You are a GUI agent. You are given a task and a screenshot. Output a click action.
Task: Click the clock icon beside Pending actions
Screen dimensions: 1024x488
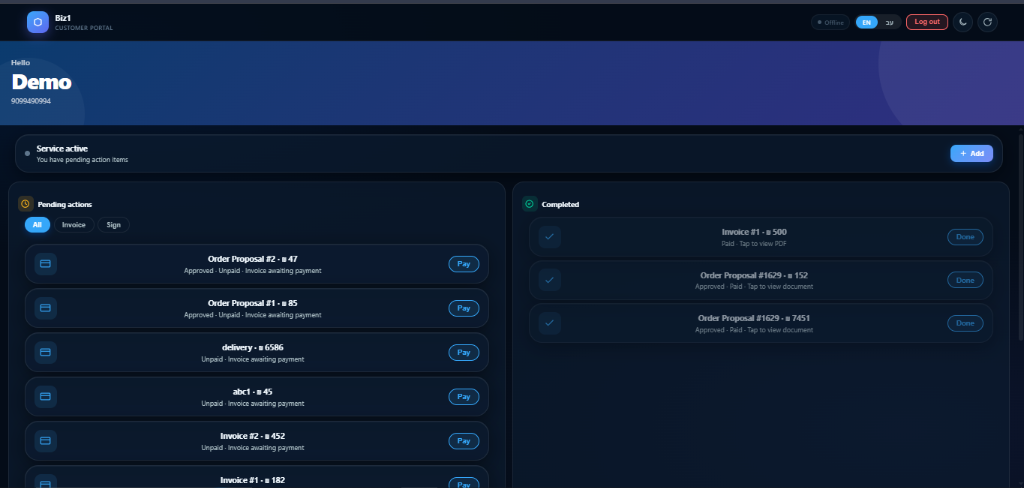[25, 204]
